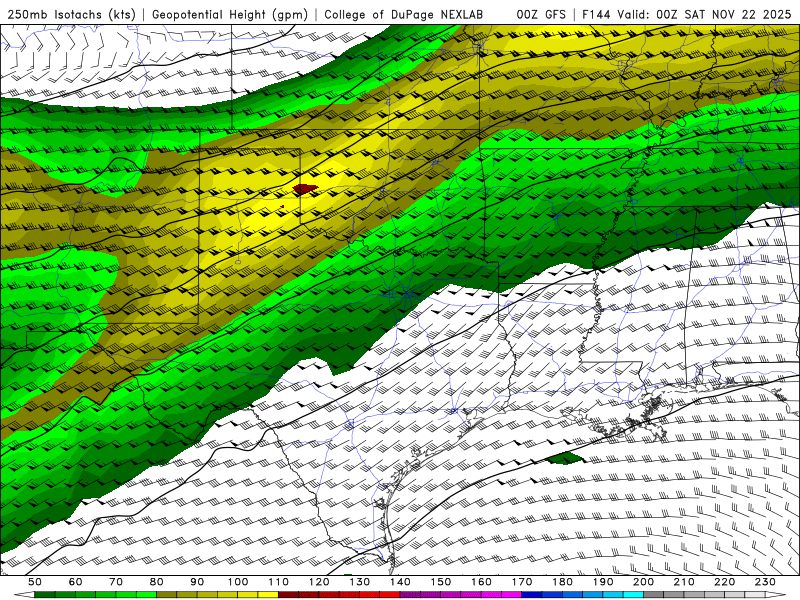Click the 'College of DuPage NEXLAB' header label
Screen dimensions: 800x600
404,15
